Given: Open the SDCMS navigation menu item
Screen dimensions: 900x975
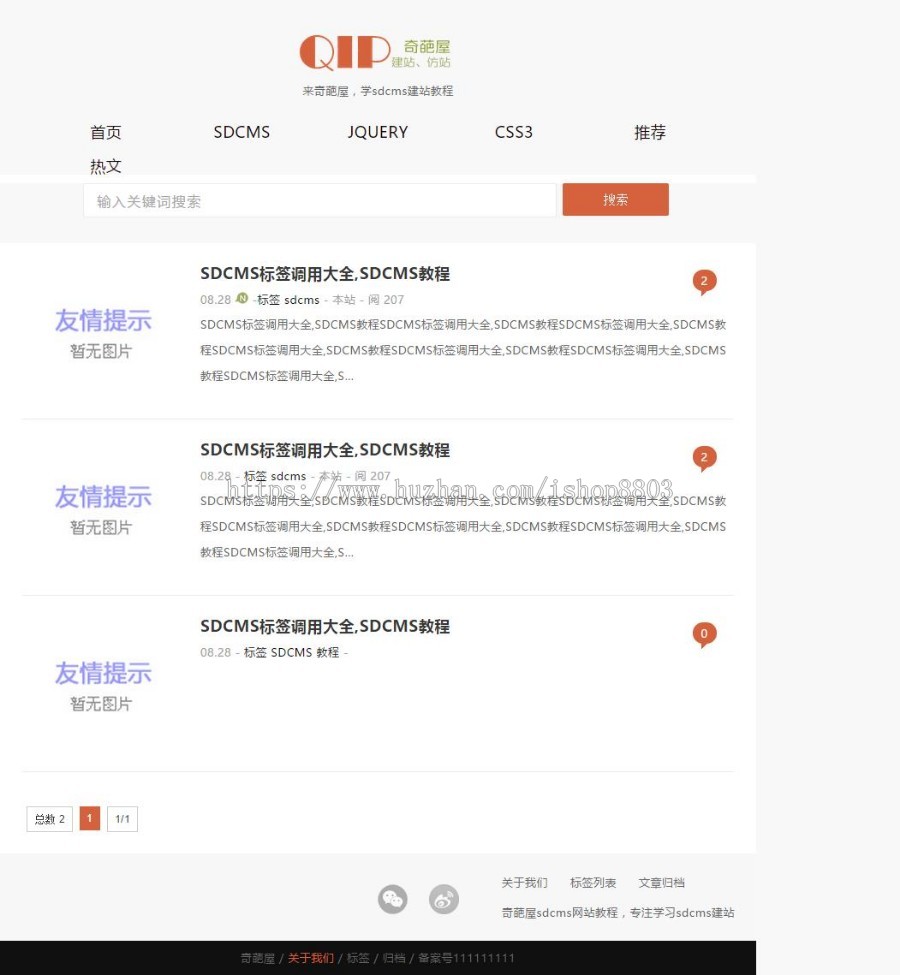Looking at the screenshot, I should 241,132.
